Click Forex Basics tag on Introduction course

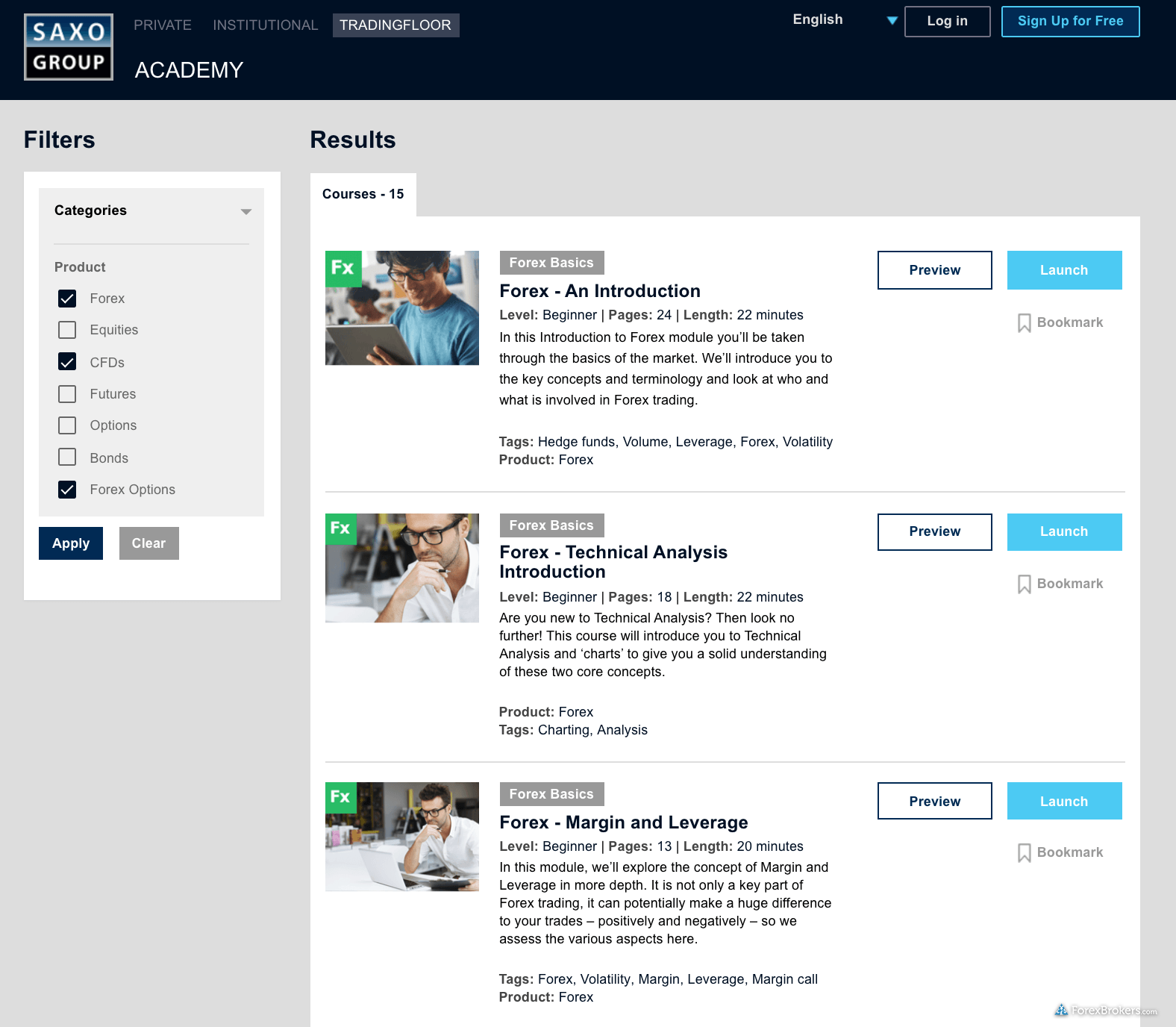pyautogui.click(x=552, y=263)
